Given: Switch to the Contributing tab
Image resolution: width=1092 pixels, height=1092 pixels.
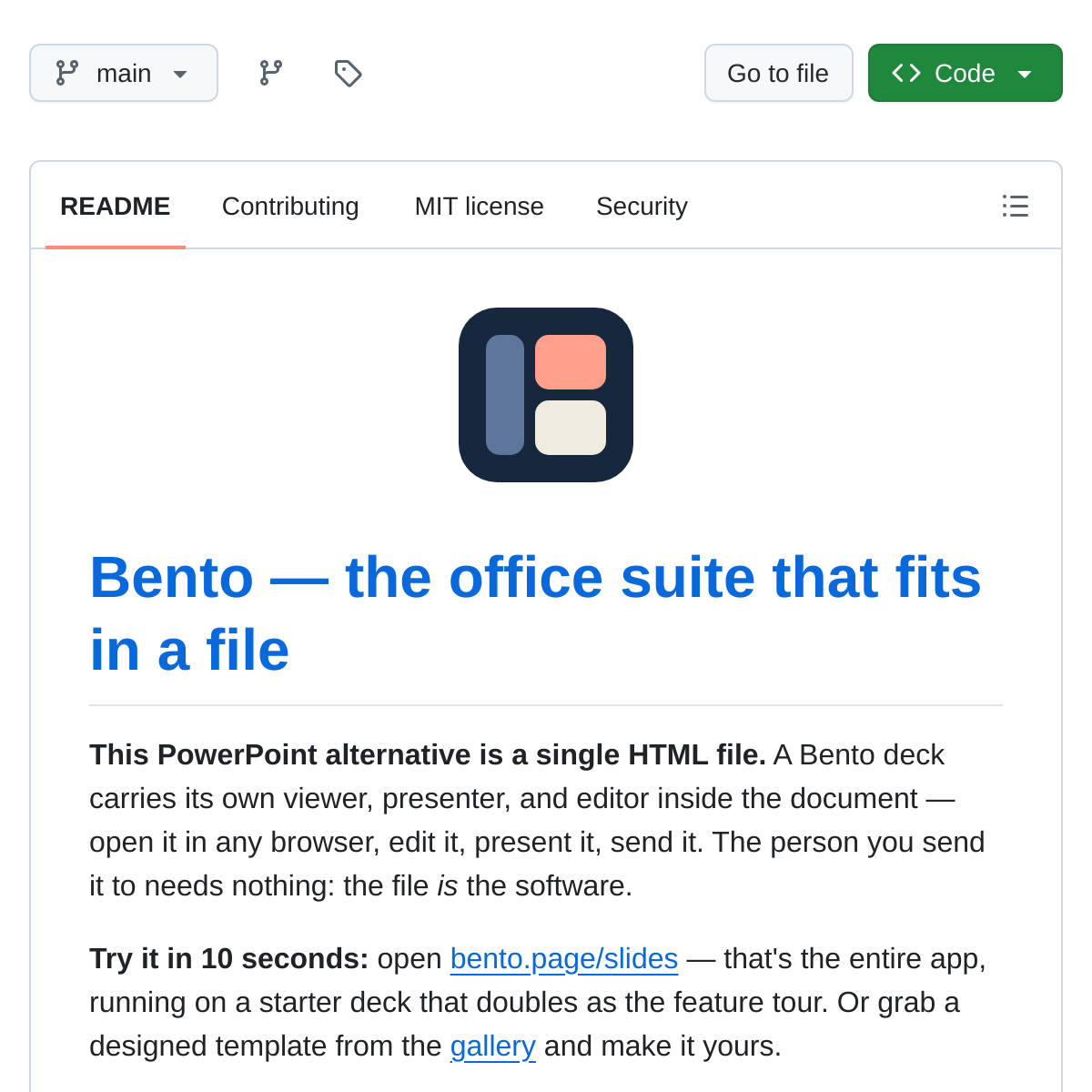Looking at the screenshot, I should click(290, 207).
